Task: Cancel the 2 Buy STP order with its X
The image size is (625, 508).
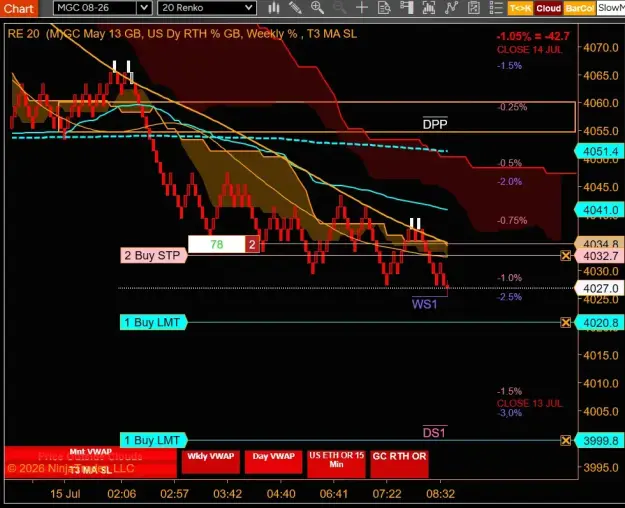Action: click(565, 256)
